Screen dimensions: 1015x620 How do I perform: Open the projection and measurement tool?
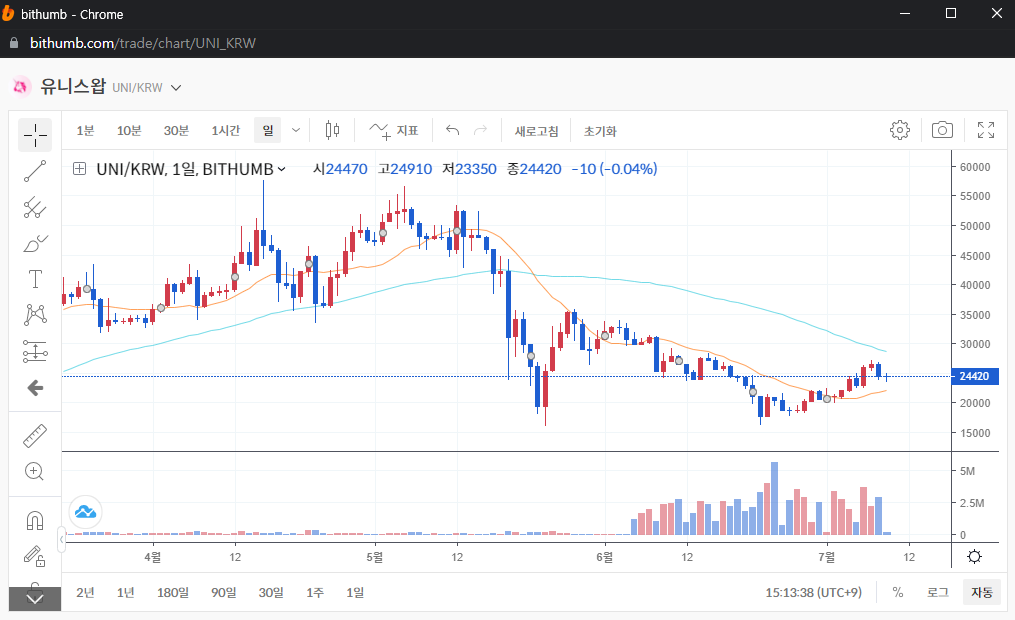click(x=35, y=351)
